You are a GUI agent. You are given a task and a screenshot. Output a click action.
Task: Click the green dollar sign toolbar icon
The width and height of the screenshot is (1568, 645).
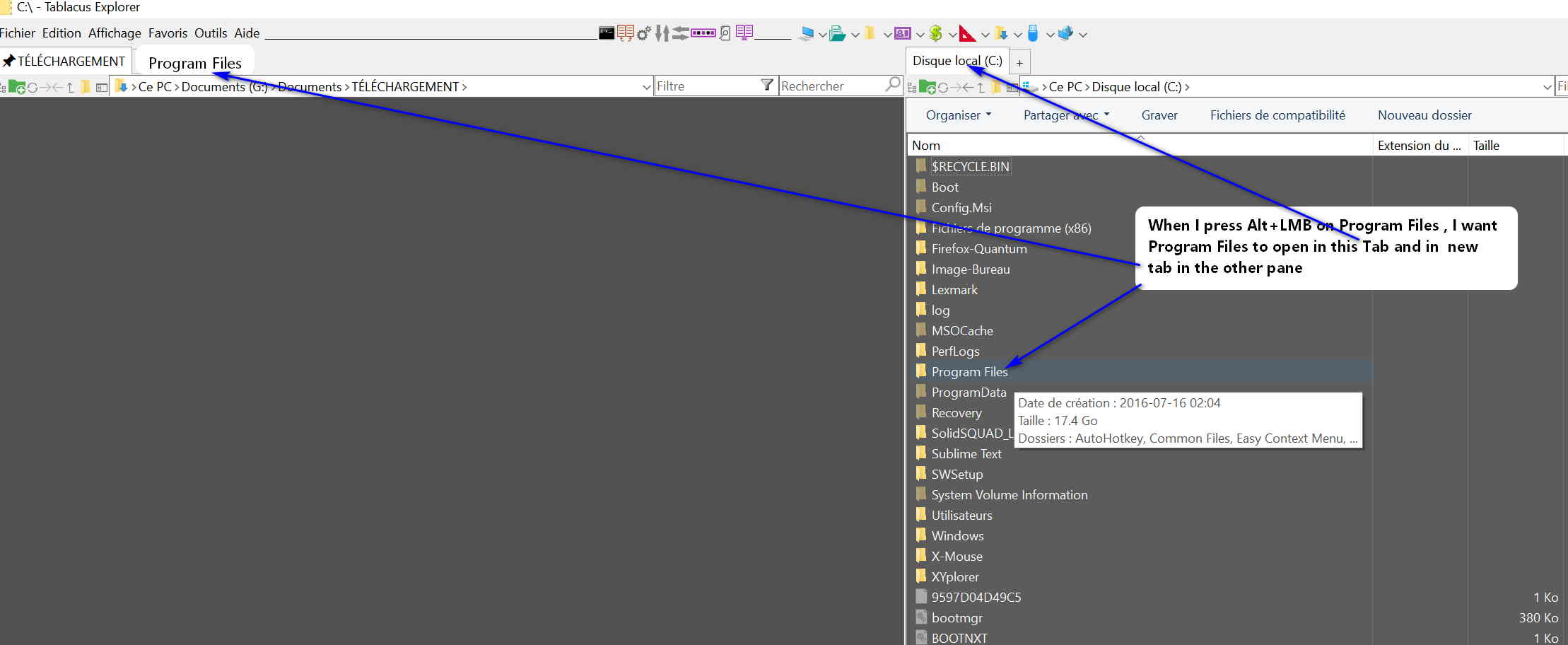pyautogui.click(x=935, y=33)
